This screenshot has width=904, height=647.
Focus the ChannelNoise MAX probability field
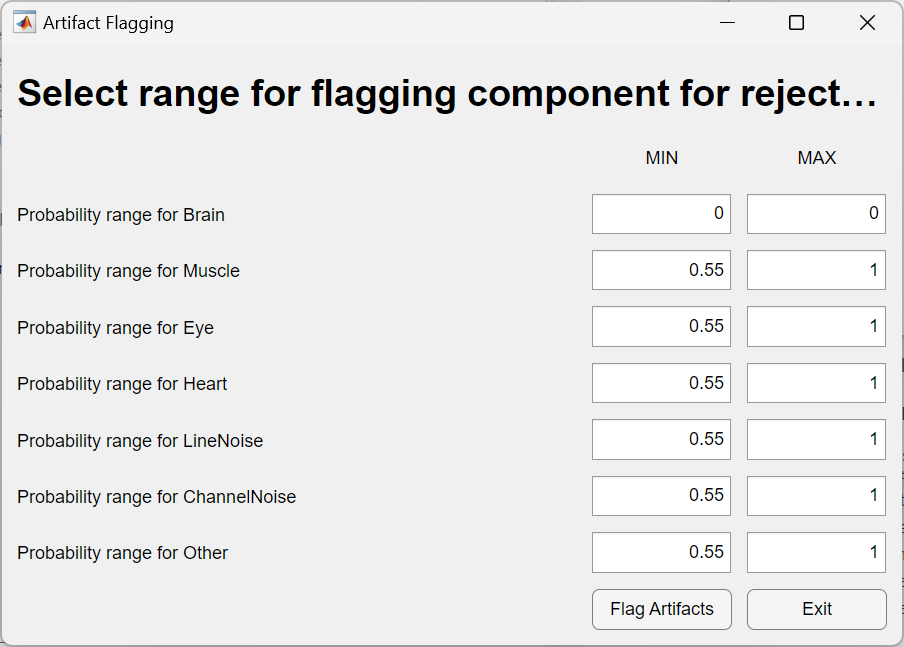pyautogui.click(x=816, y=496)
